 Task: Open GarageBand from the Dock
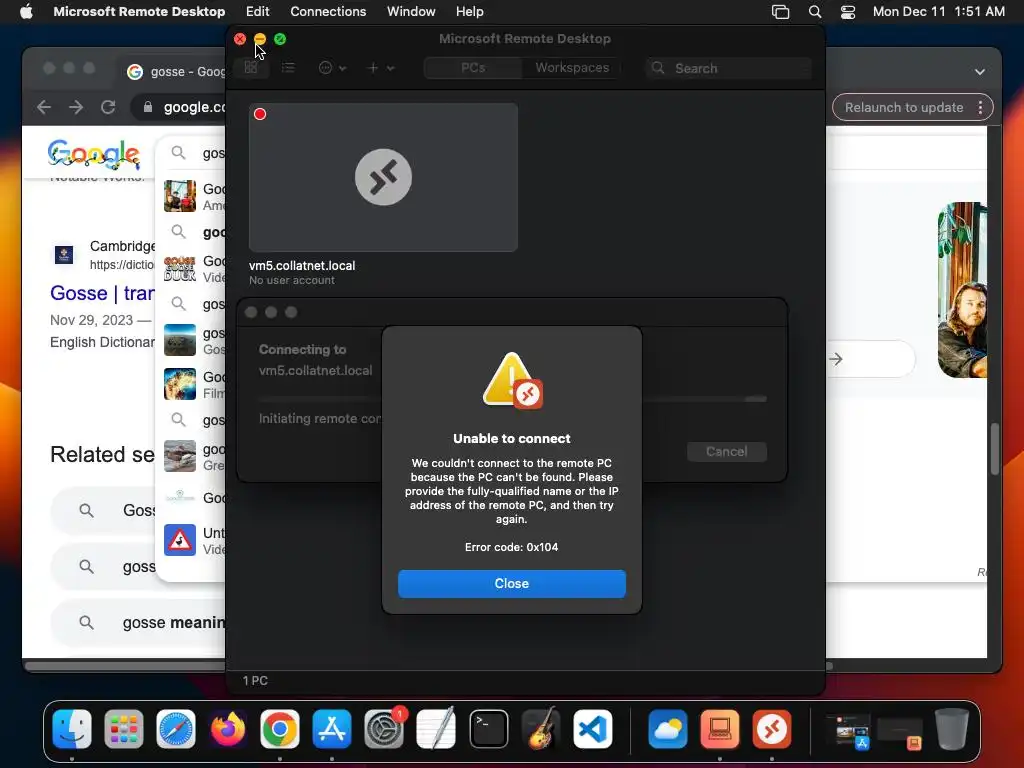tap(541, 729)
